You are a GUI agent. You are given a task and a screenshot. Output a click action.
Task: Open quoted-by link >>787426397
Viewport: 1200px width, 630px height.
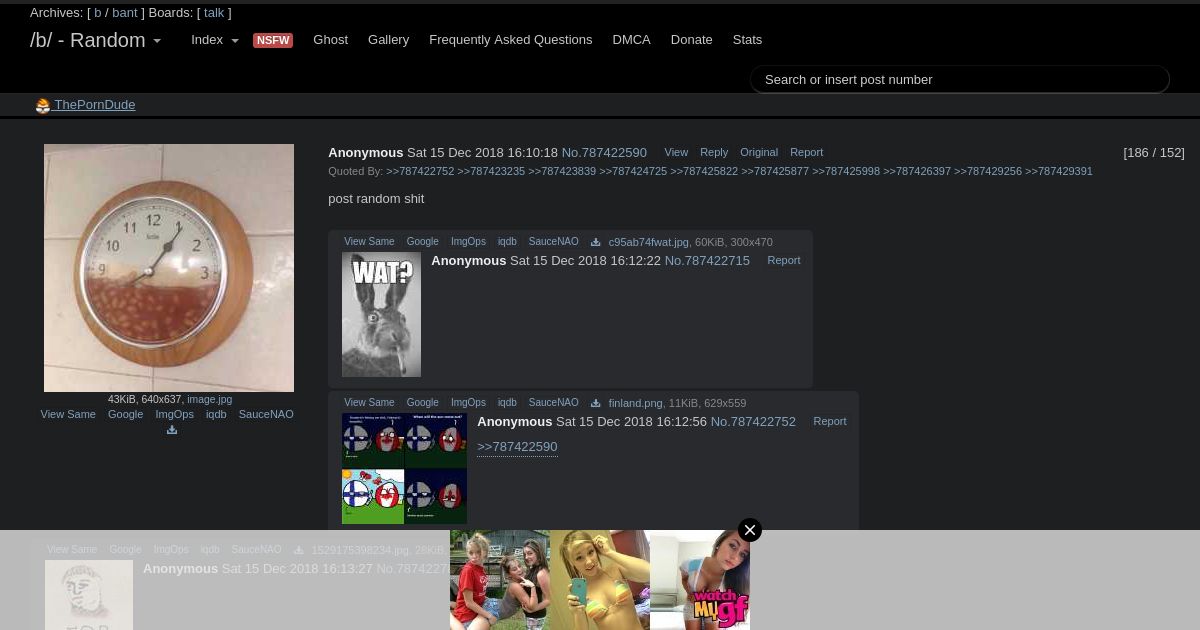(917, 171)
